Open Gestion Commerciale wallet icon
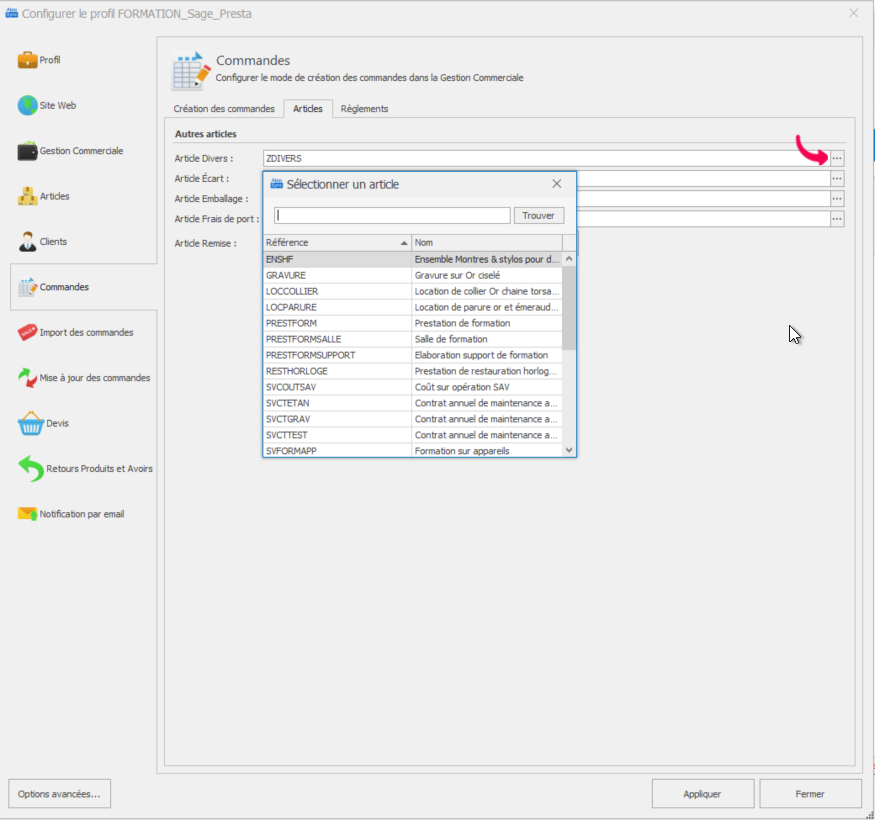The height and width of the screenshot is (820, 875). (27, 151)
